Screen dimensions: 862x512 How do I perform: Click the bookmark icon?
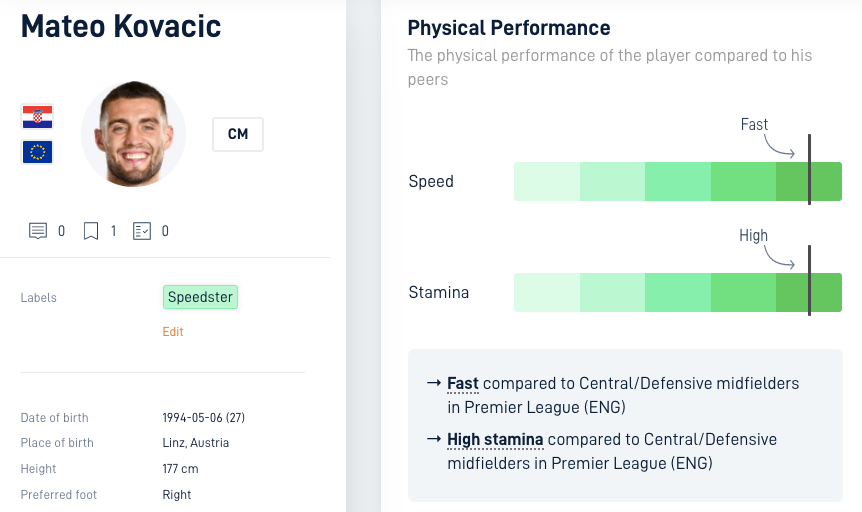click(x=91, y=231)
